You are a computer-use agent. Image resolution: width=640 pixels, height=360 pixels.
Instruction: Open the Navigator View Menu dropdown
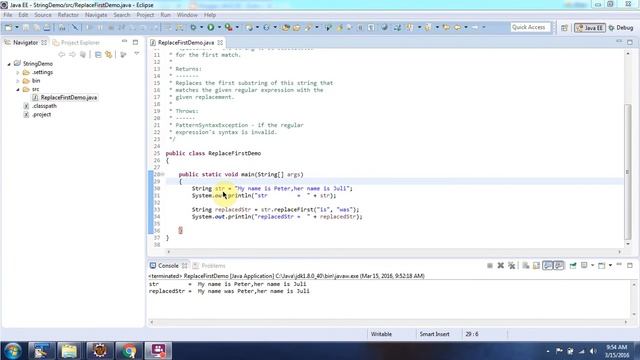[137, 54]
